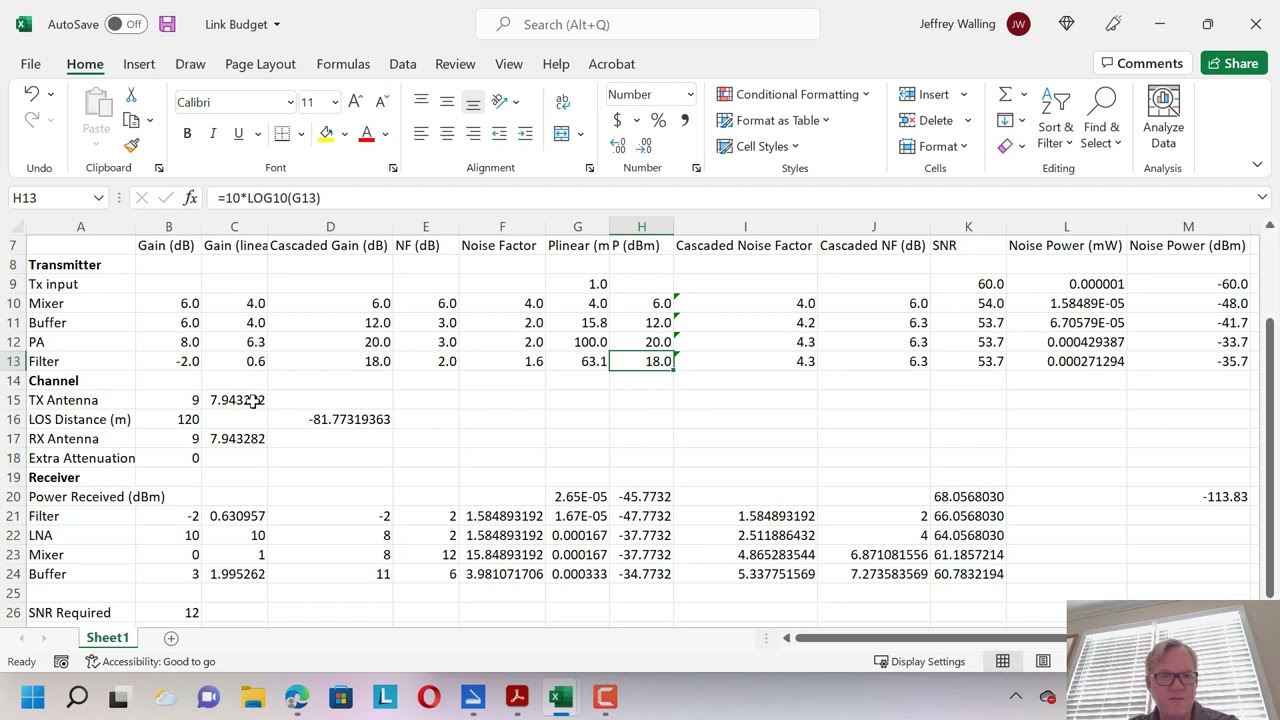The height and width of the screenshot is (720, 1280).
Task: Toggle Bold formatting
Action: tap(187, 133)
